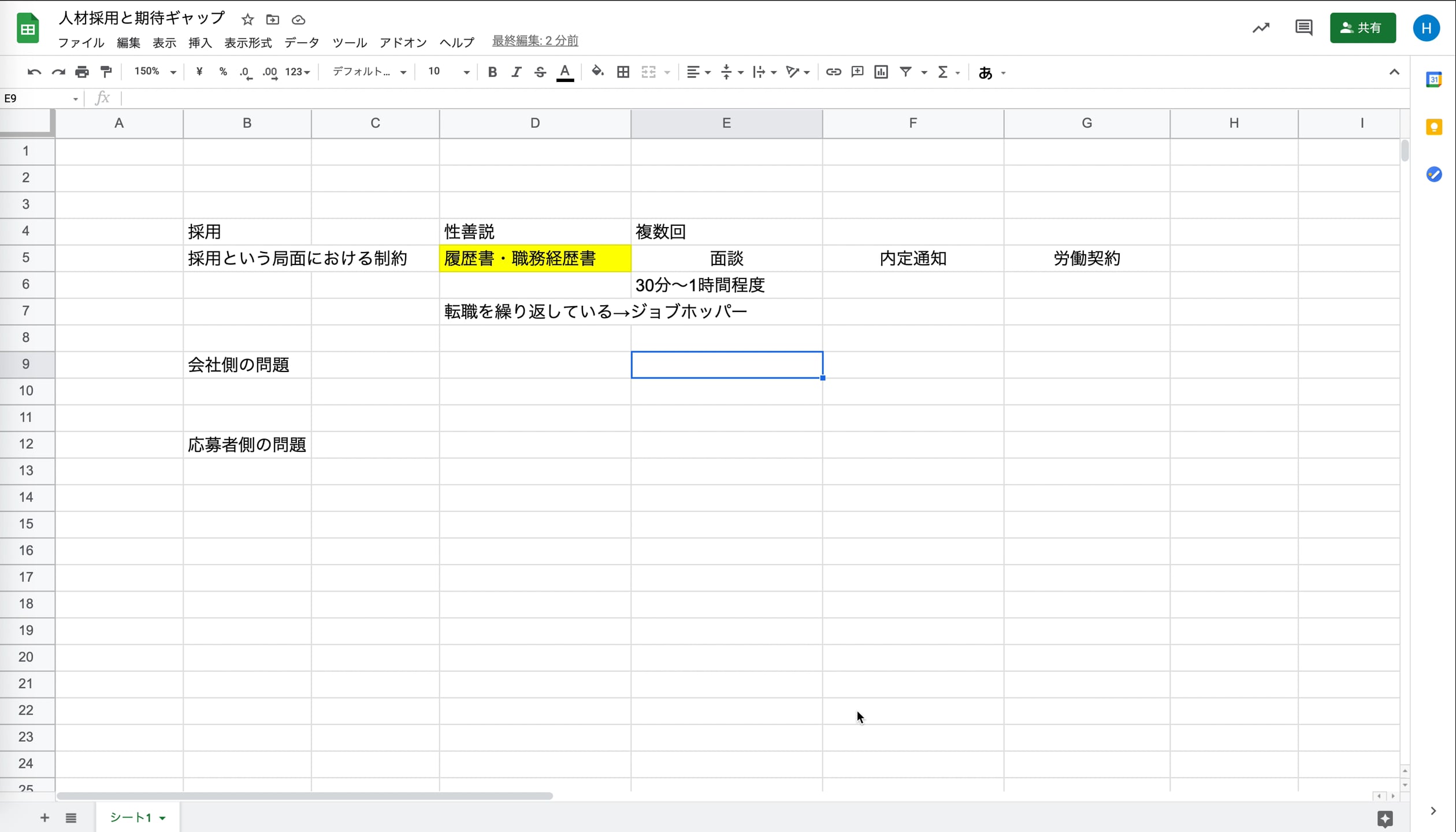Click the 共有 share button

(x=1362, y=27)
